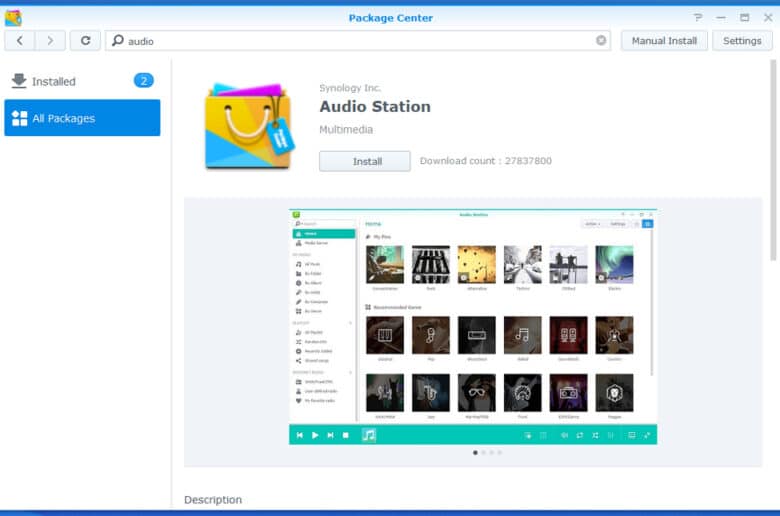This screenshot has height=516, width=780.
Task: Click the 'Download count : 27837800' text
Action: [x=486, y=161]
